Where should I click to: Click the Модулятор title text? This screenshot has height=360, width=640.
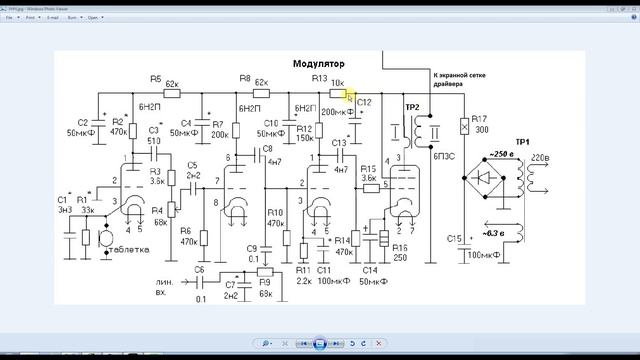[x=319, y=64]
